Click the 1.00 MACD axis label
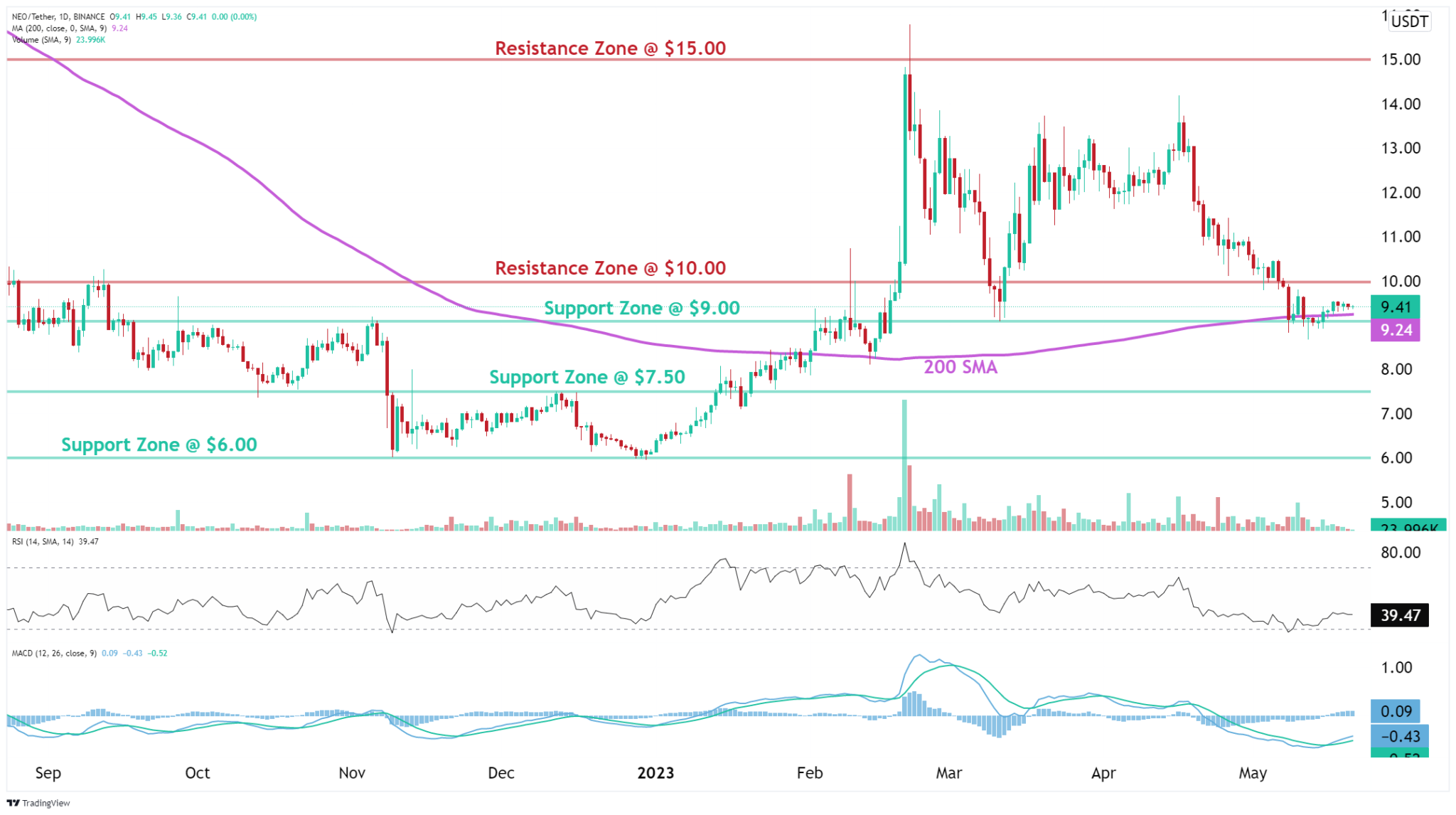1456x815 pixels. 1396,668
